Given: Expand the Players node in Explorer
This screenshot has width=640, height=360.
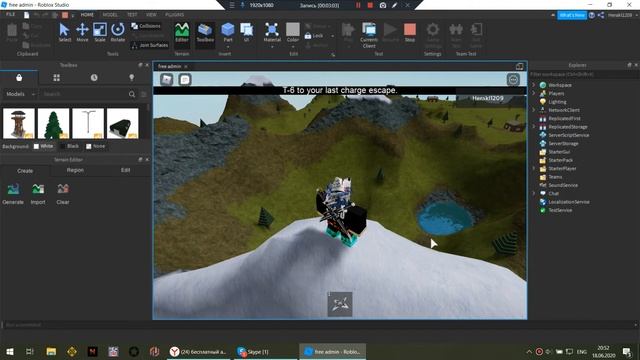Looking at the screenshot, I should (x=533, y=93).
